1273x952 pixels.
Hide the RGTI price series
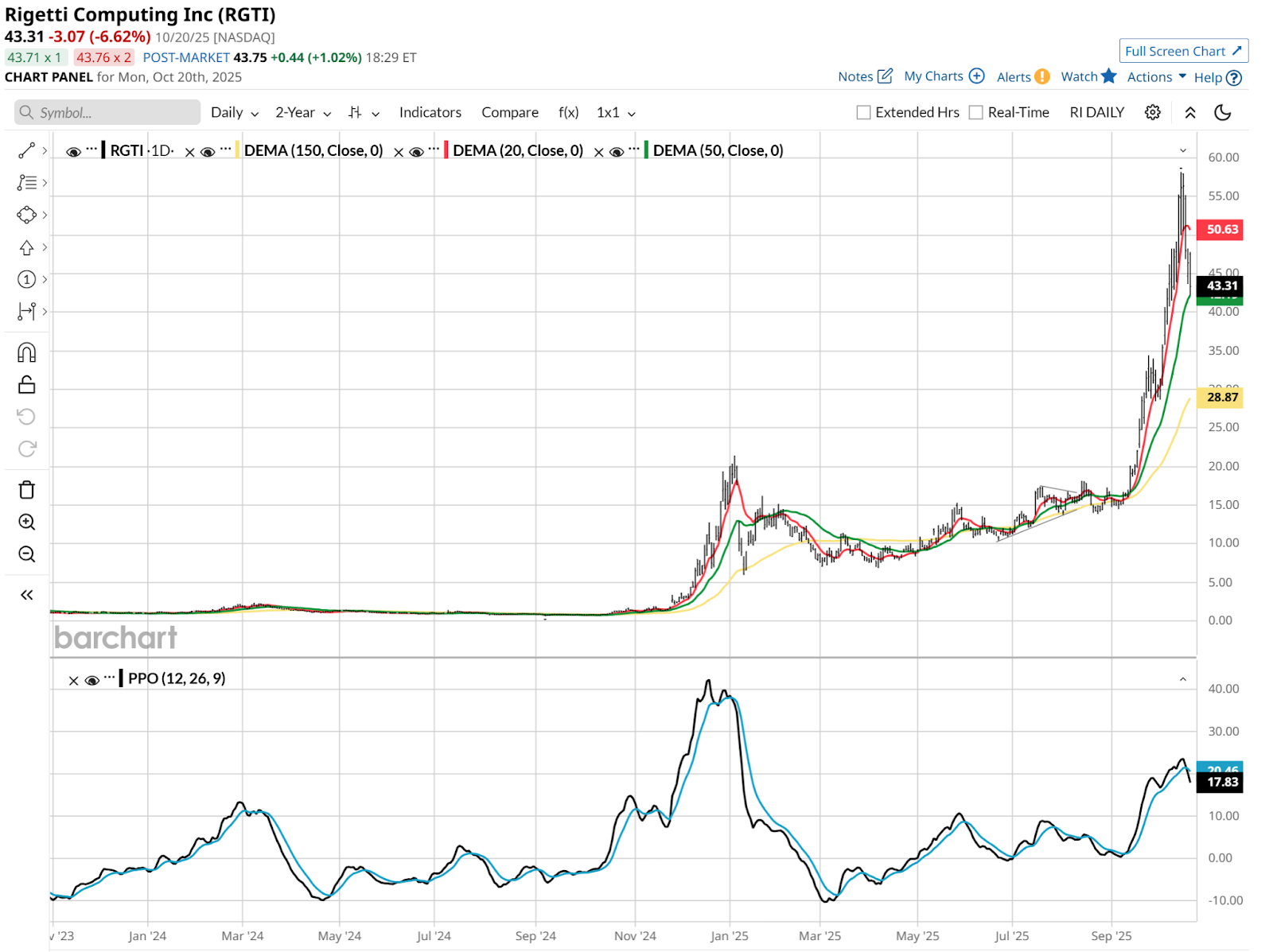point(73,151)
